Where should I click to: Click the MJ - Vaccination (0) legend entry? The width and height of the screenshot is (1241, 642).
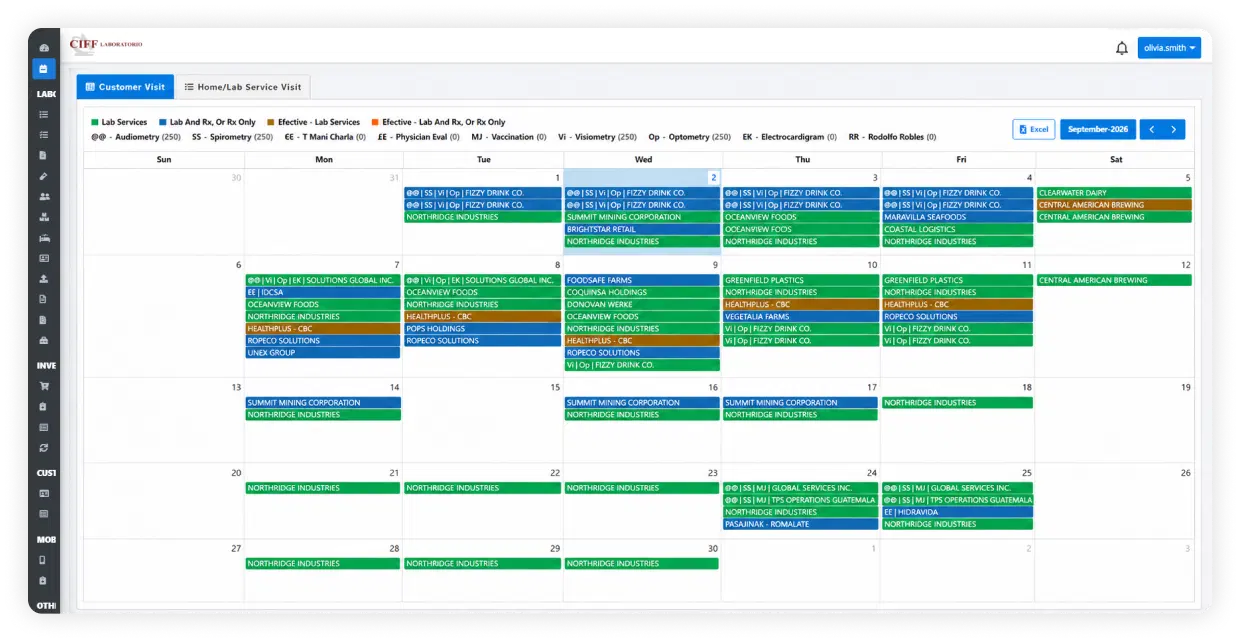[x=509, y=137]
